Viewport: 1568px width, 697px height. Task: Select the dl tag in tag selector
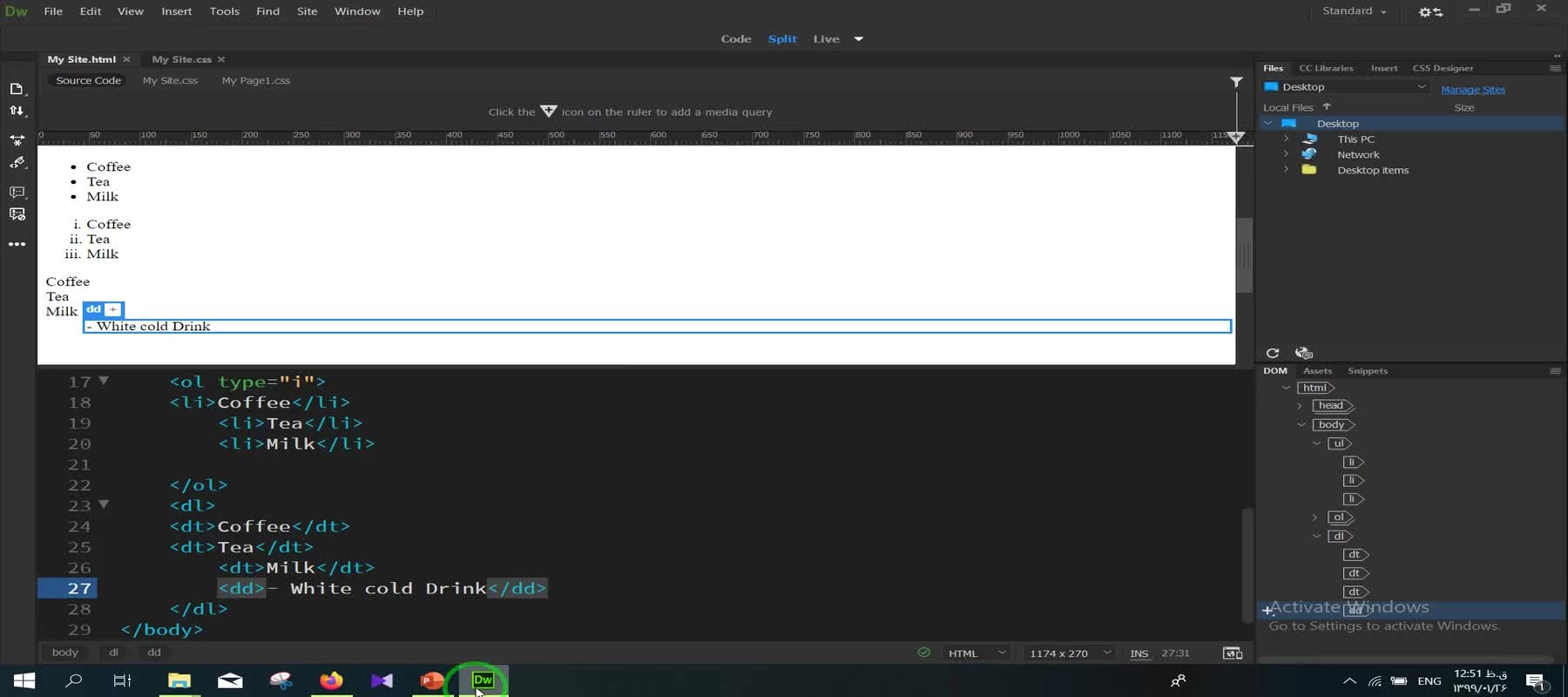[113, 653]
